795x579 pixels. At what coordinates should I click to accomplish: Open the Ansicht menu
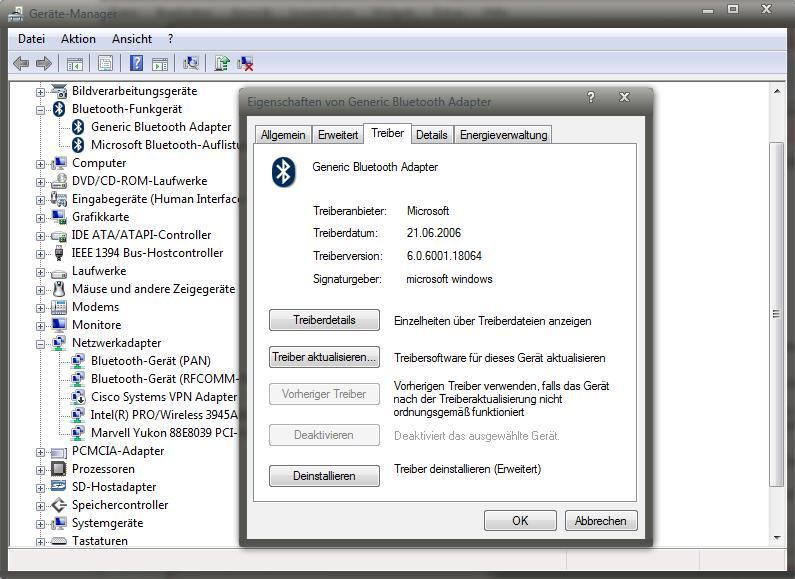[x=132, y=39]
